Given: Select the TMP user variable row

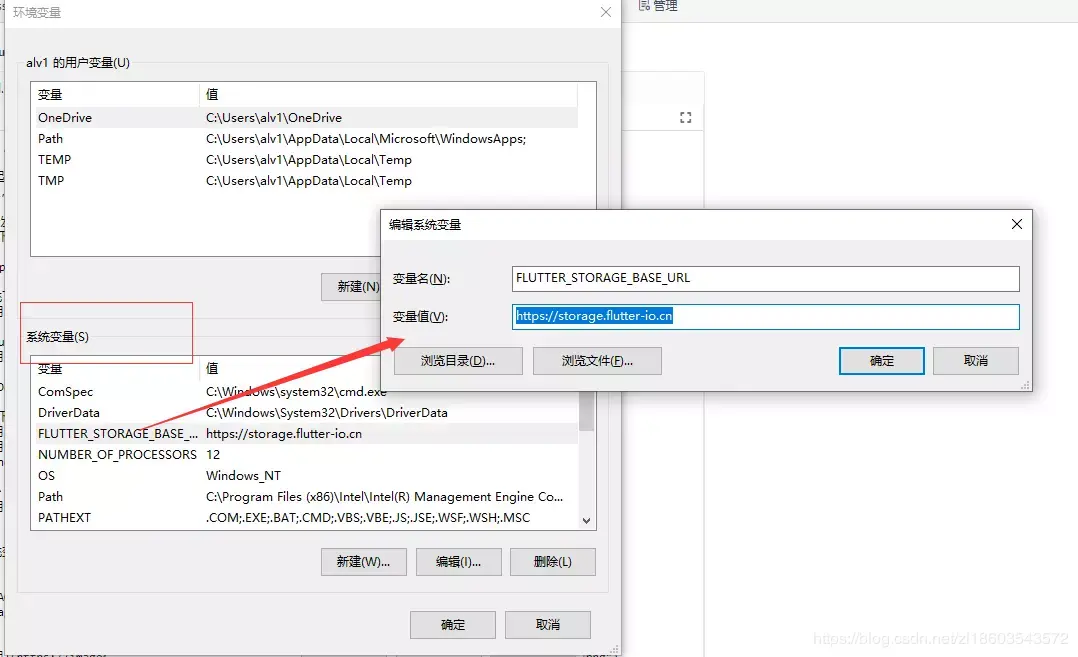Looking at the screenshot, I should pos(307,181).
